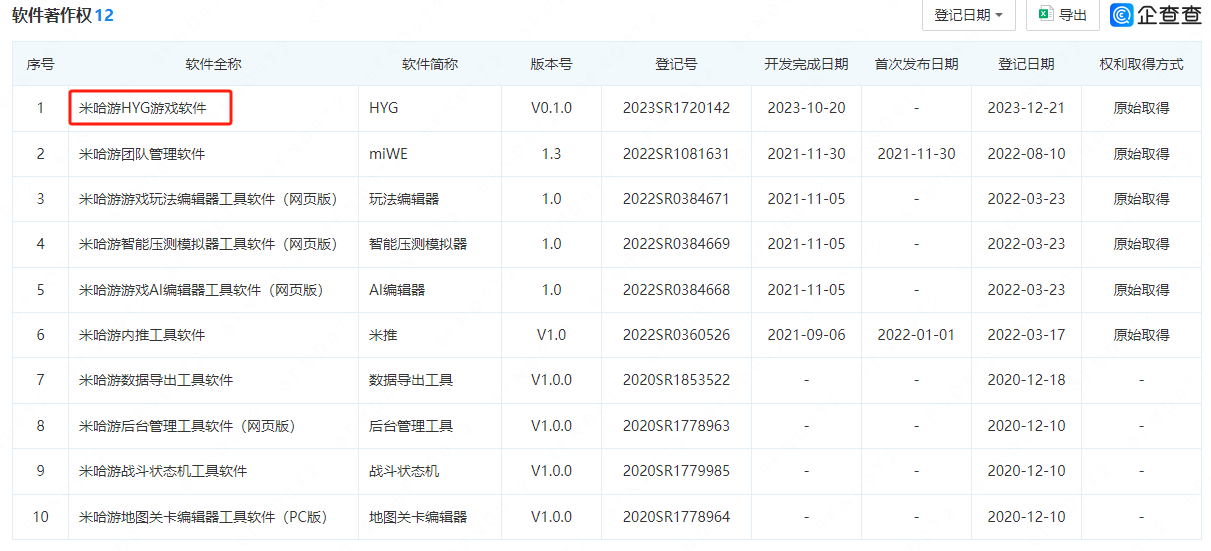Click the 企查查 logo
Screen dimensions: 1211x551
coord(1155,14)
